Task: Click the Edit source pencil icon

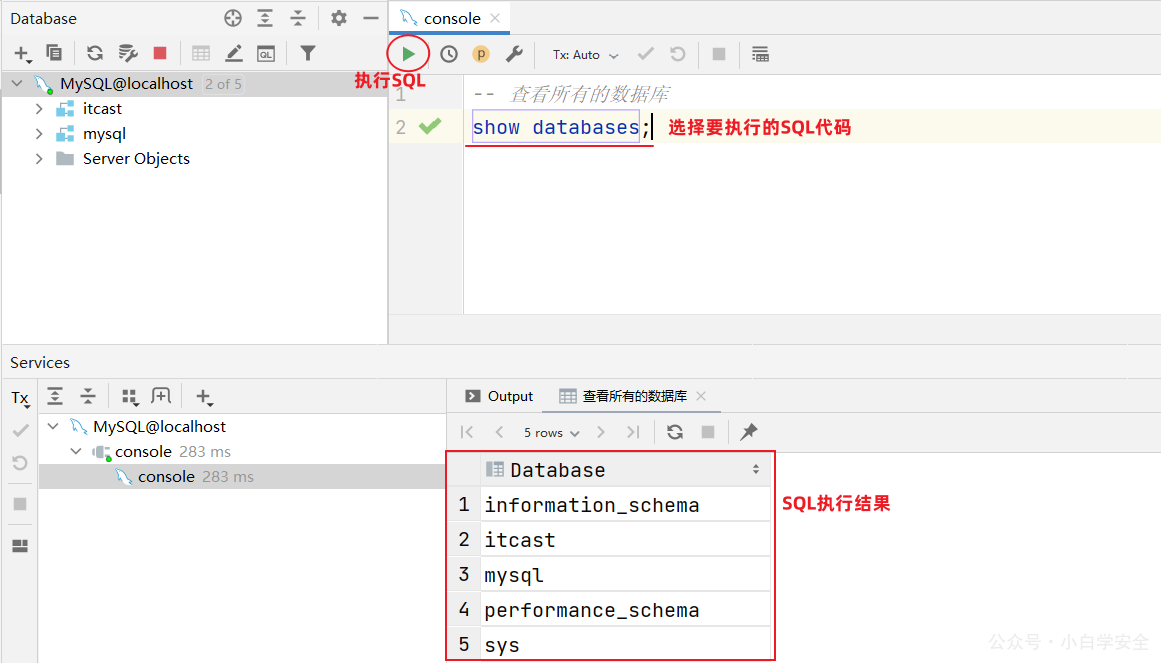Action: pos(234,53)
